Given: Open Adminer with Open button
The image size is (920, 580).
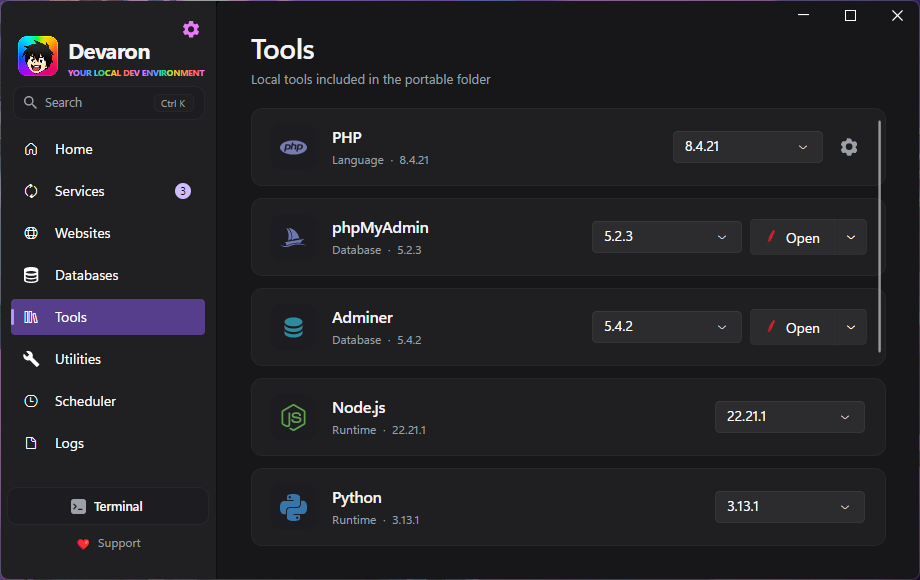Looking at the screenshot, I should (x=793, y=327).
